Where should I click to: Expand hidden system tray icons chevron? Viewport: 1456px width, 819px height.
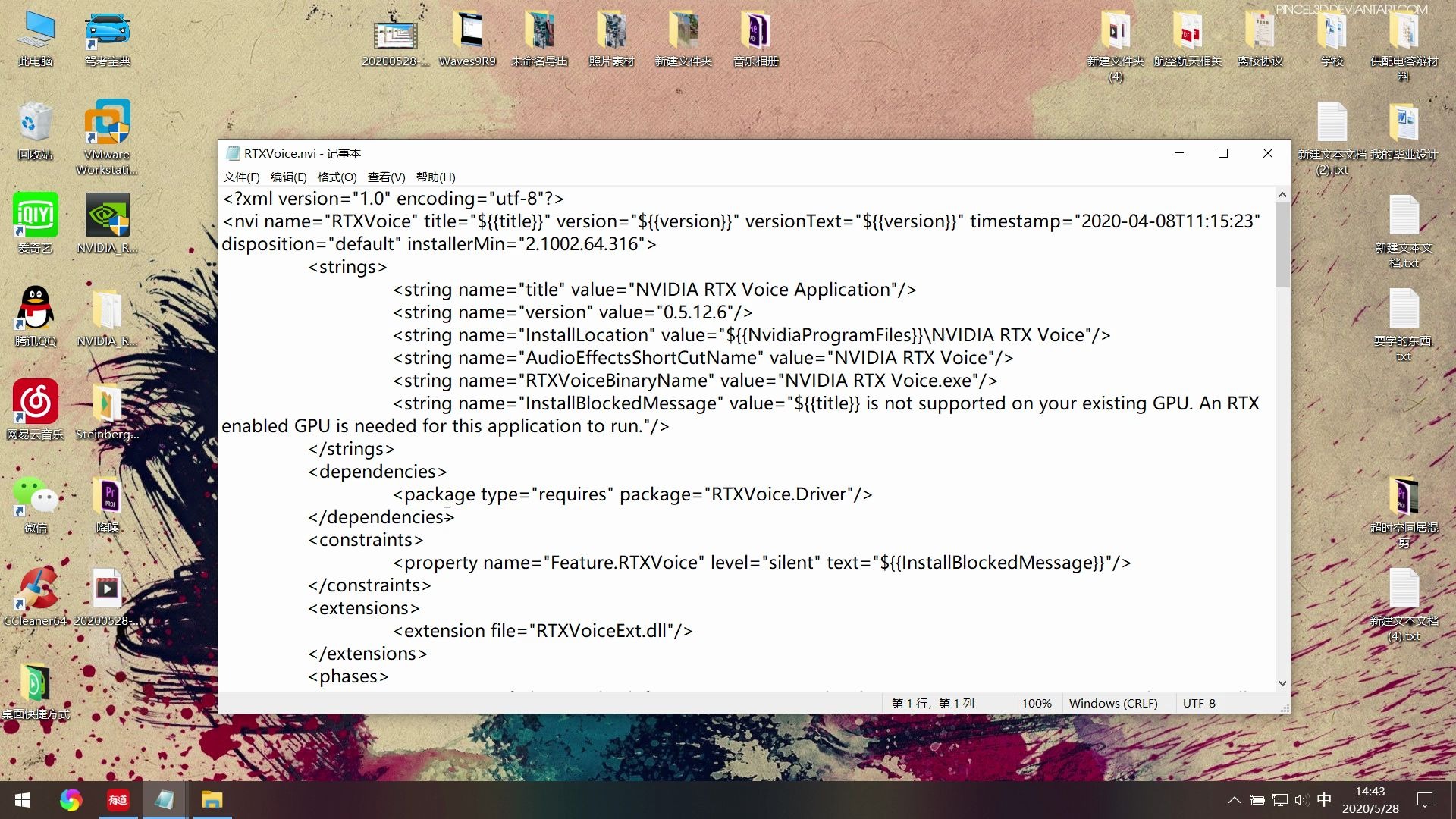(1234, 800)
